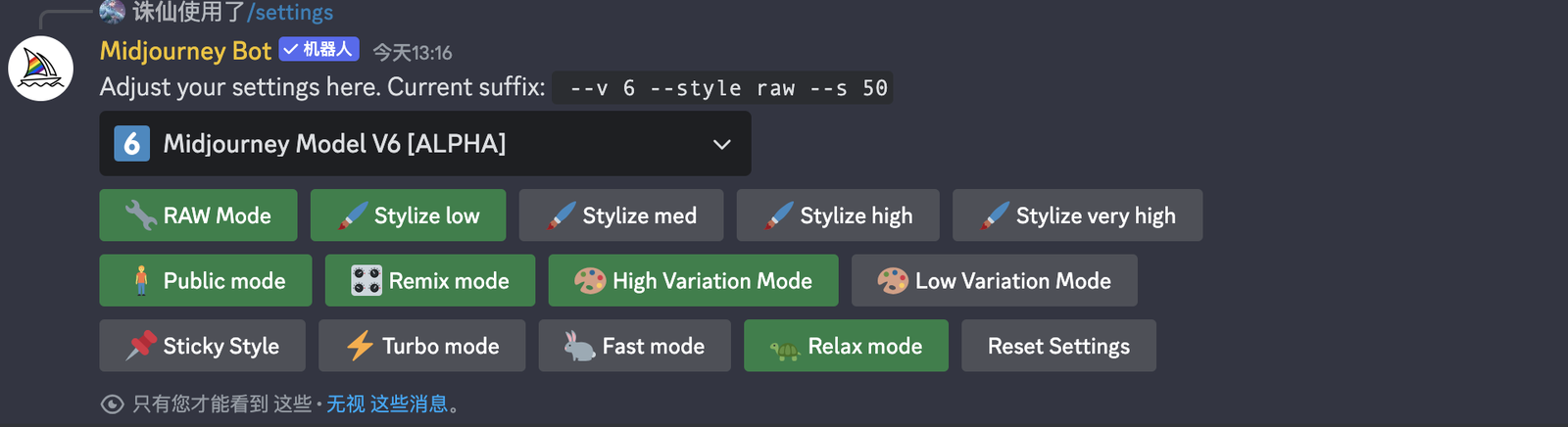Click the /settings command link
This screenshot has width=1568, height=427.
click(x=290, y=12)
